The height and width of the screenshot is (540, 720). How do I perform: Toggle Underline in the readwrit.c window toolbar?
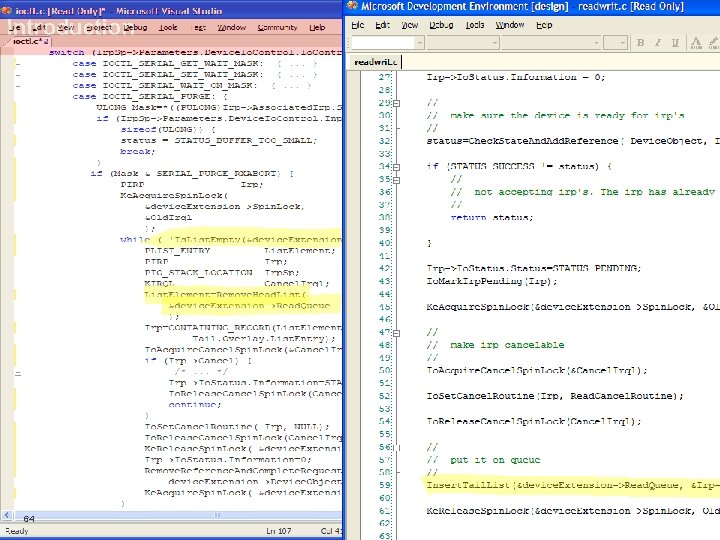tap(675, 43)
